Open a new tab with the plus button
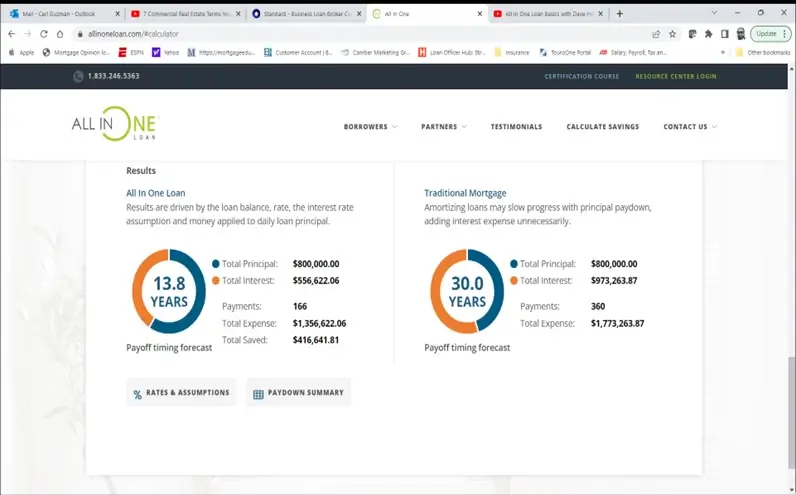This screenshot has height=495, width=796. [619, 14]
